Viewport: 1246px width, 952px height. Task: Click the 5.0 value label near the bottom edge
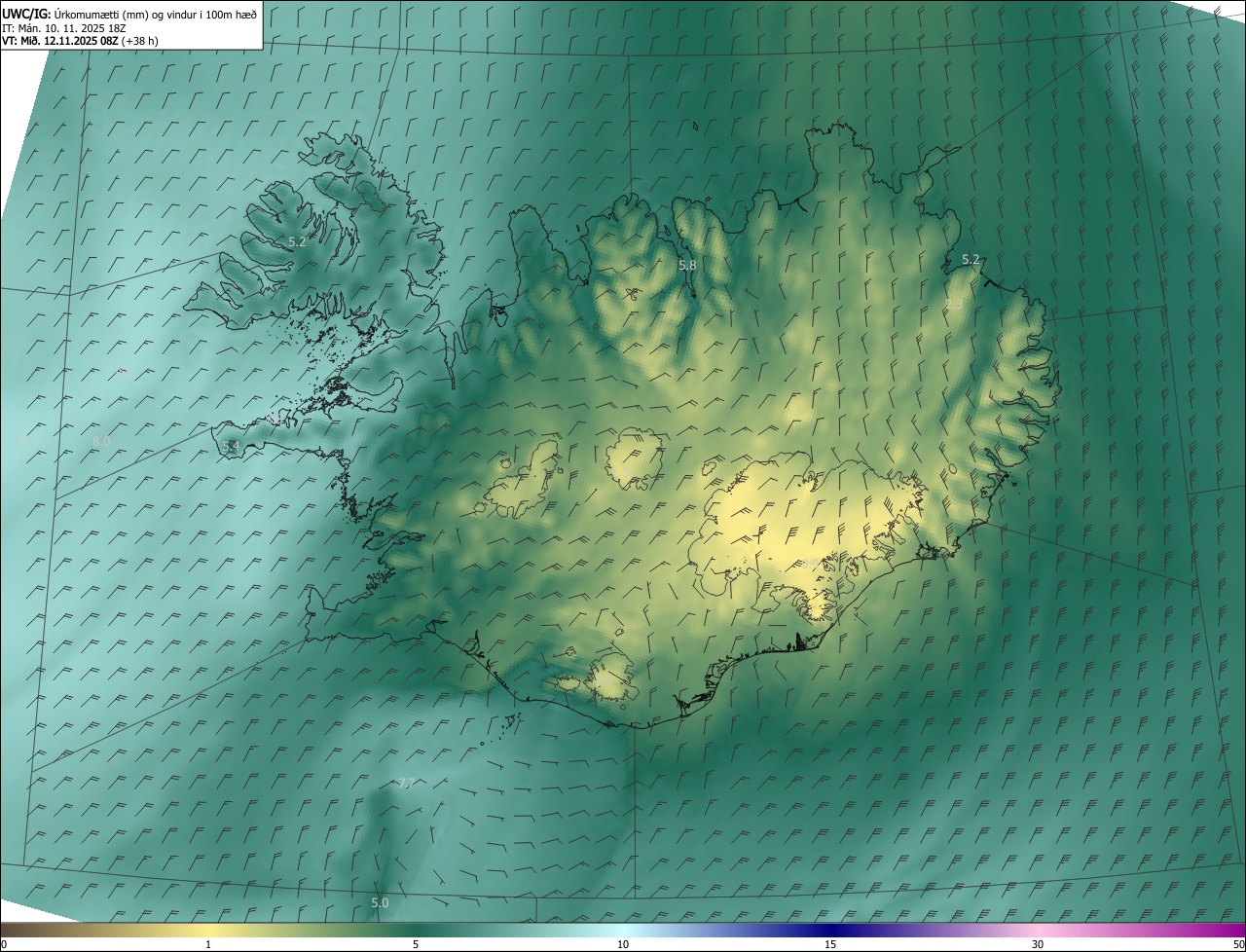coord(380,903)
